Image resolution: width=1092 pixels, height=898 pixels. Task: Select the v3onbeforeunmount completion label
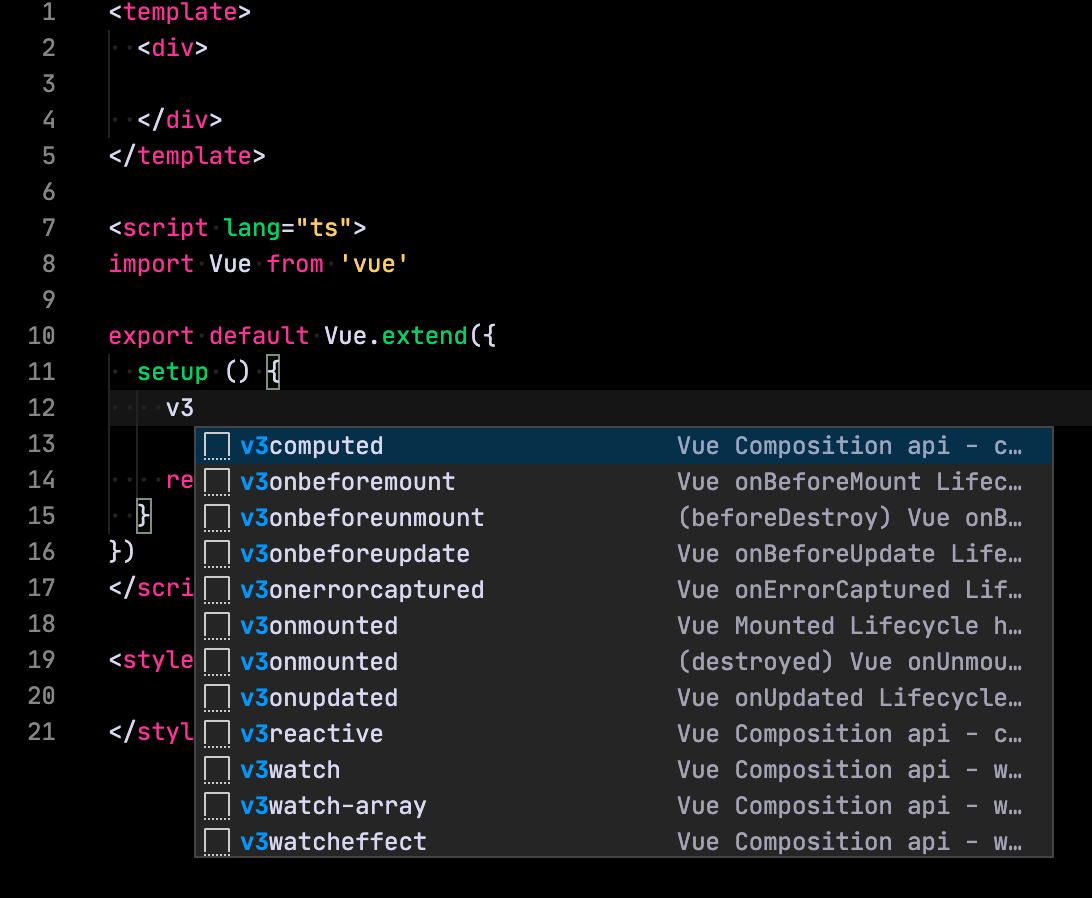[x=362, y=518]
